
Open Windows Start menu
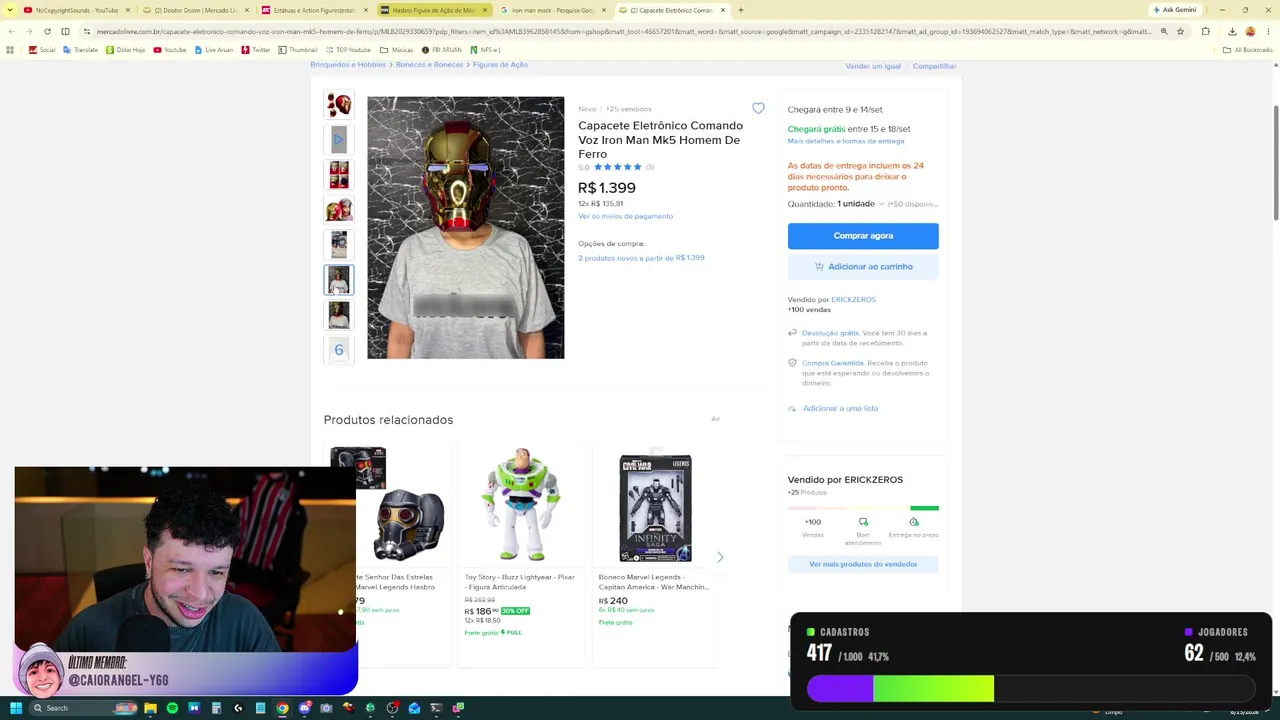coord(16,708)
